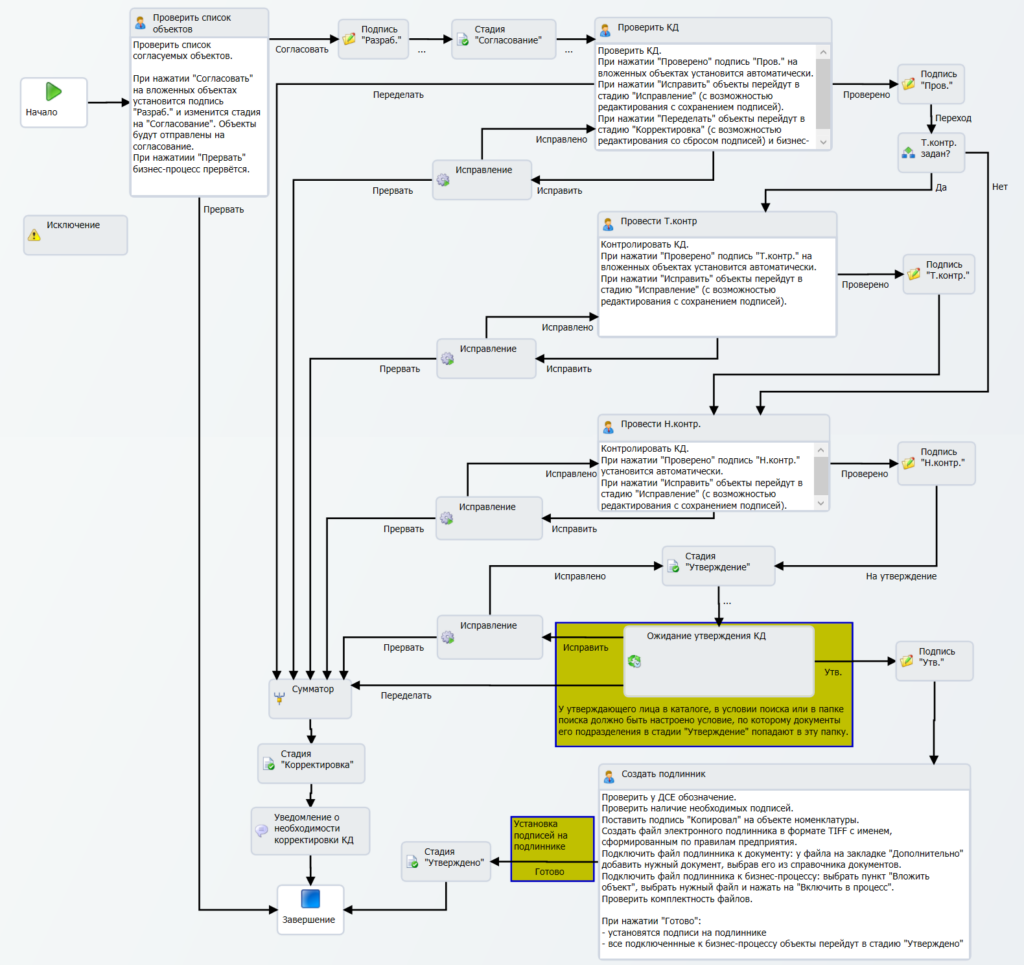
Task: Click the pencil icon of Подпись "Разраб."
Action: (349, 39)
